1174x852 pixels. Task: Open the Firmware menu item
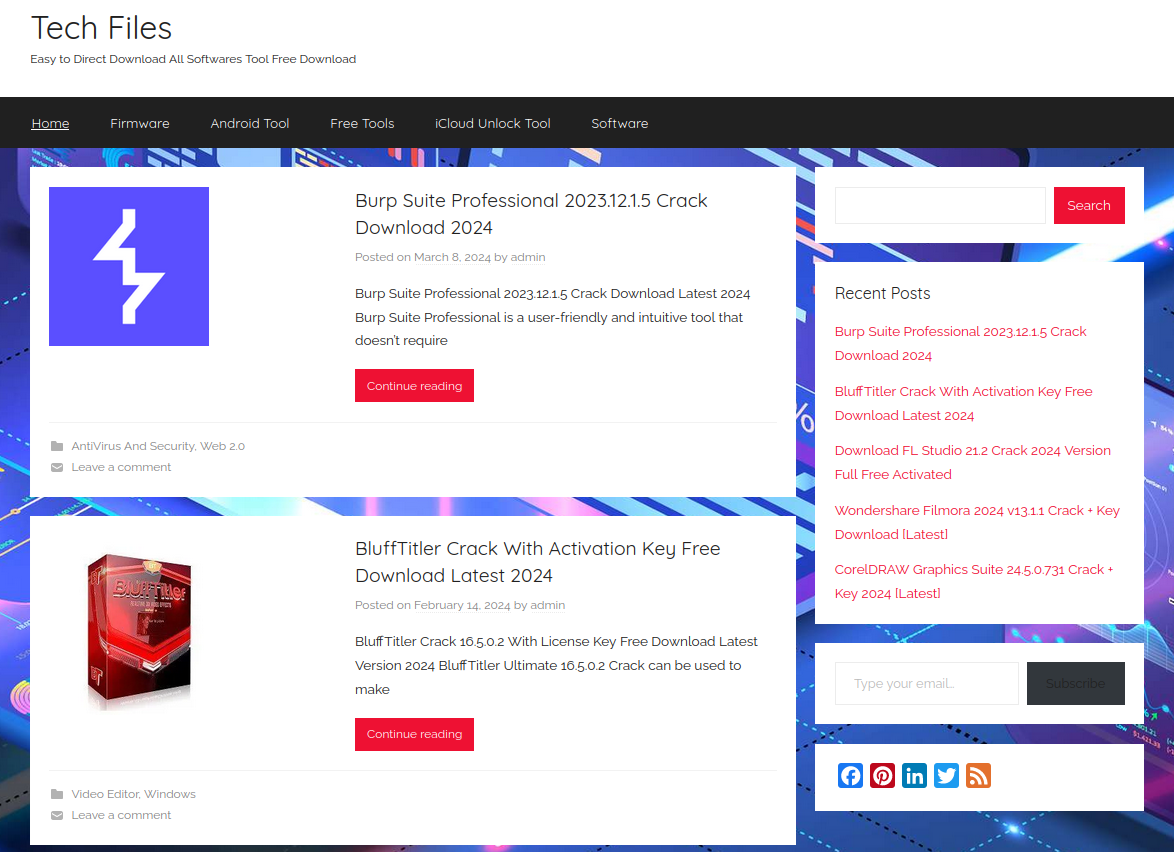(x=140, y=123)
